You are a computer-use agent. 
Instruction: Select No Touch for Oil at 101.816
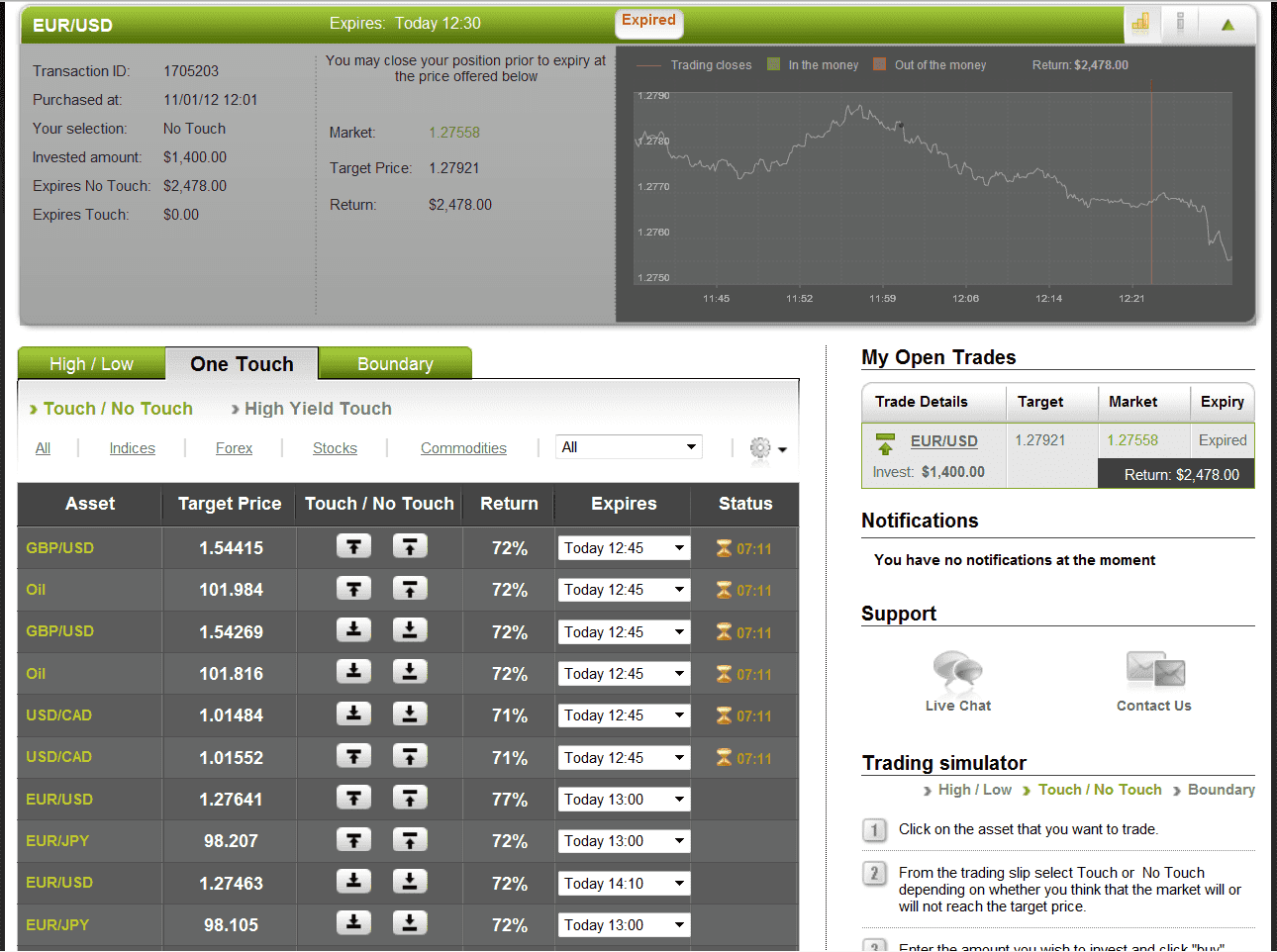(409, 673)
